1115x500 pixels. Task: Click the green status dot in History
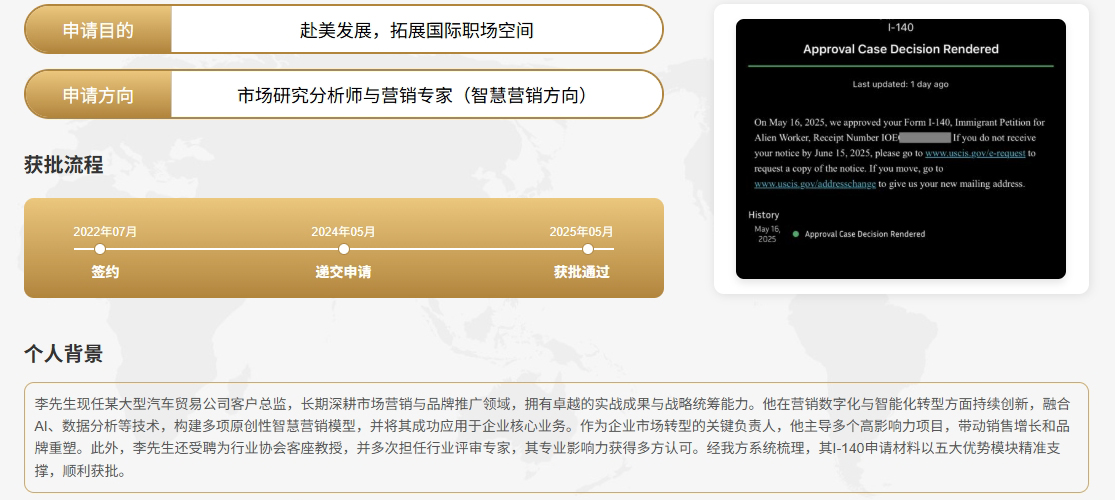(x=795, y=234)
